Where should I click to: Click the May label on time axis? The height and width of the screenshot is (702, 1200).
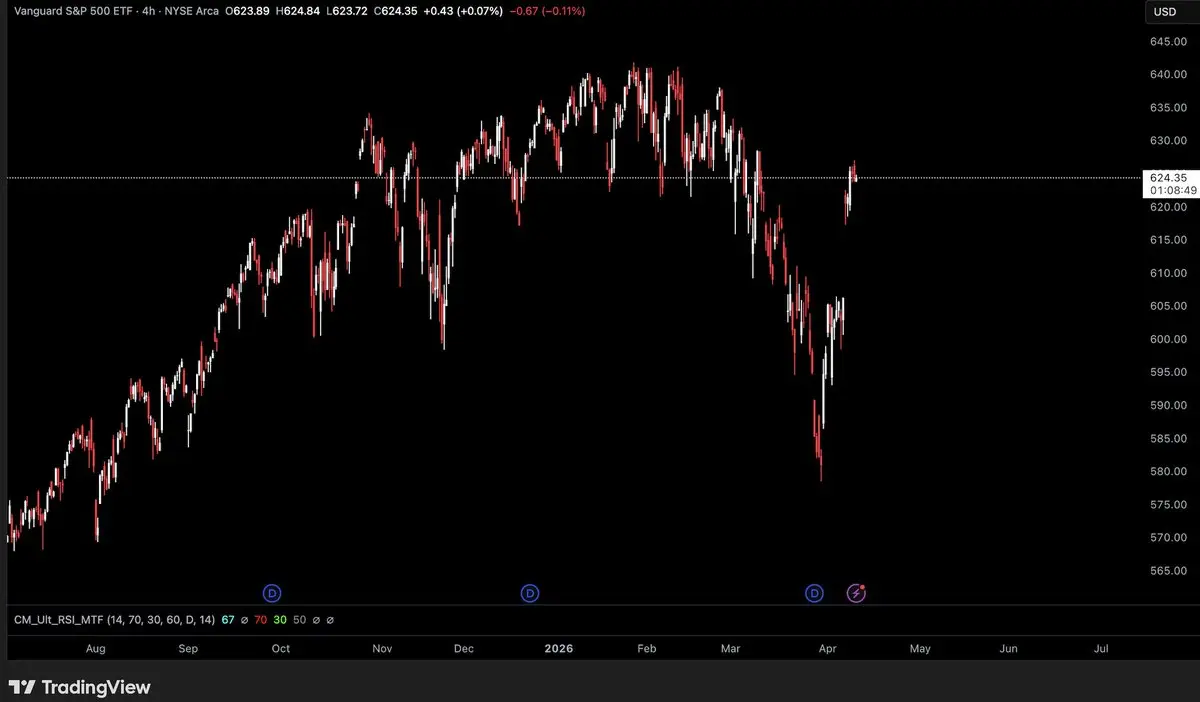point(919,648)
